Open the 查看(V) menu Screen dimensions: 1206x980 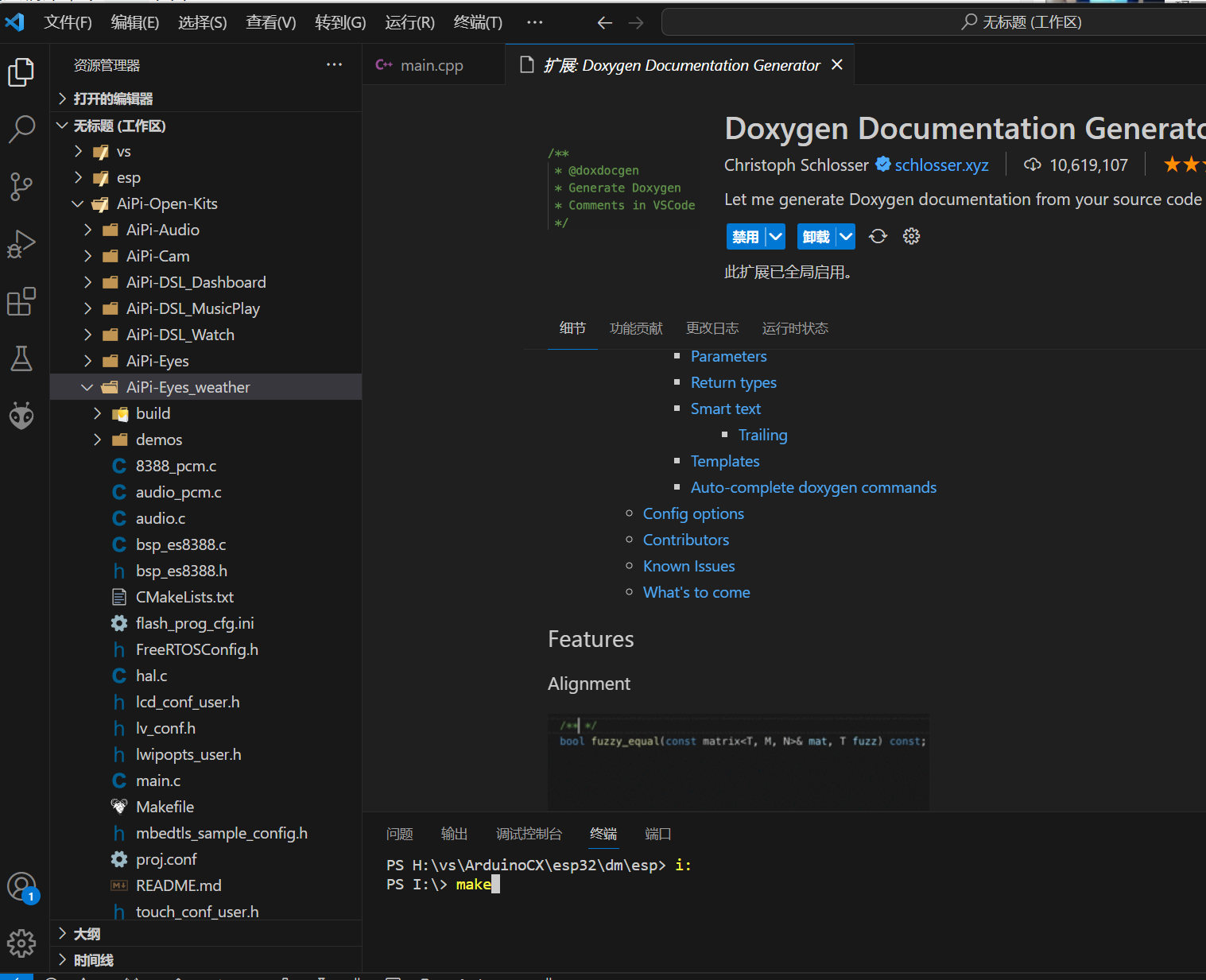coord(271,22)
